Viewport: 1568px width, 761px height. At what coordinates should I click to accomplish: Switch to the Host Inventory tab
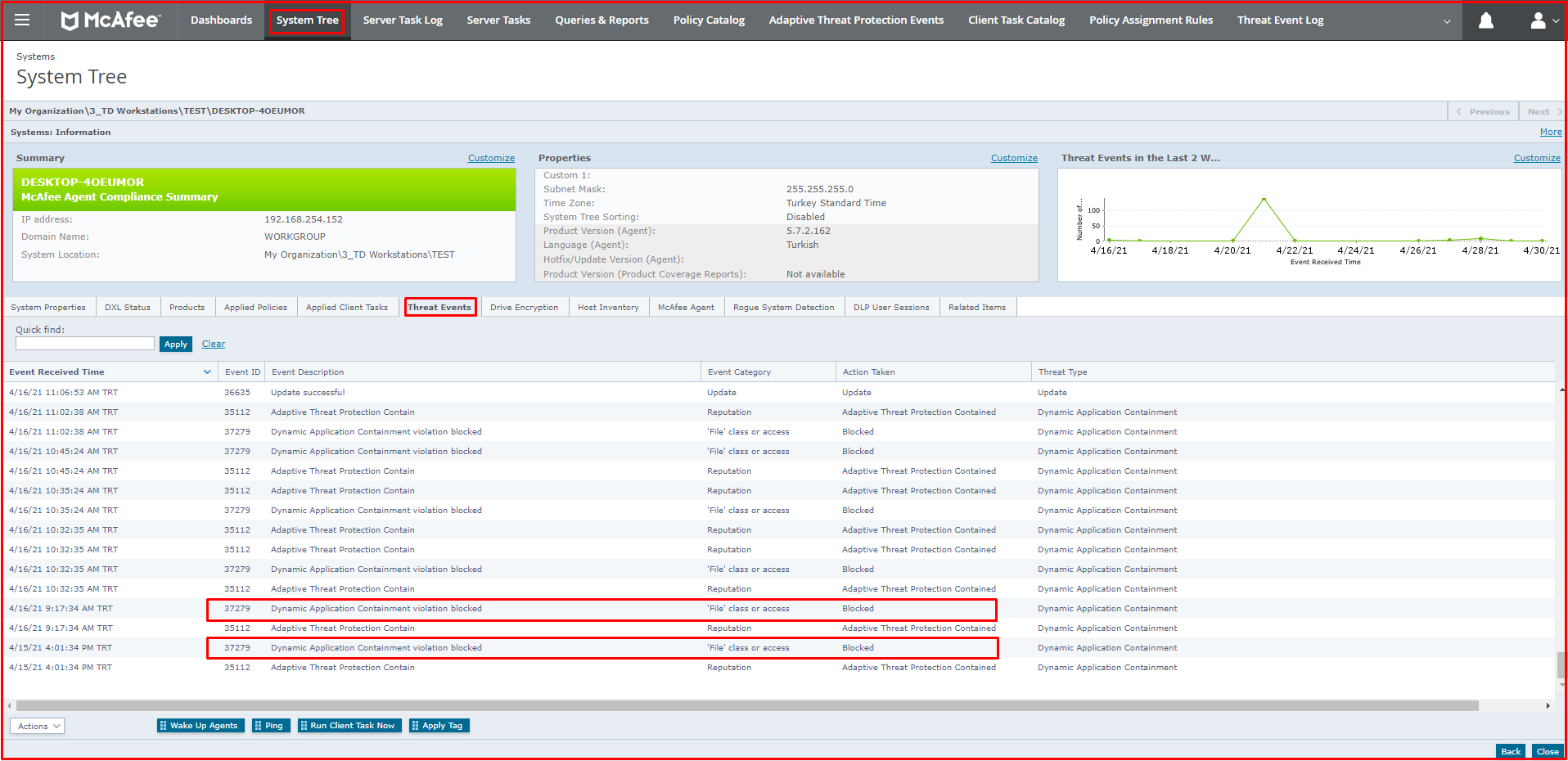(608, 307)
